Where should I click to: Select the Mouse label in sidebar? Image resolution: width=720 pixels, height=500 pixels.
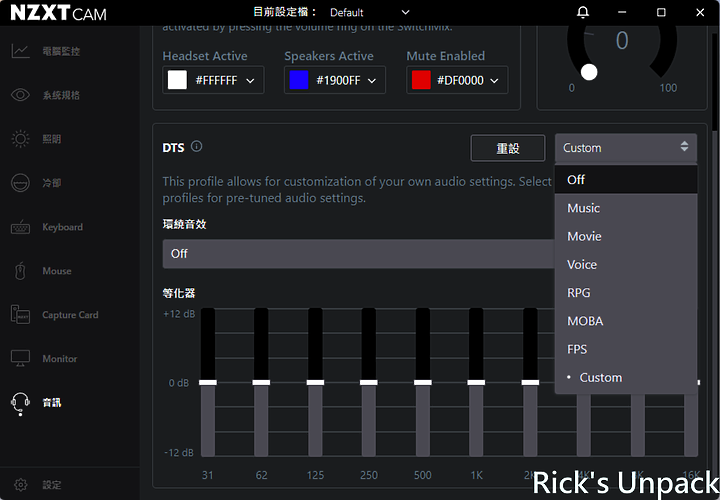(57, 271)
